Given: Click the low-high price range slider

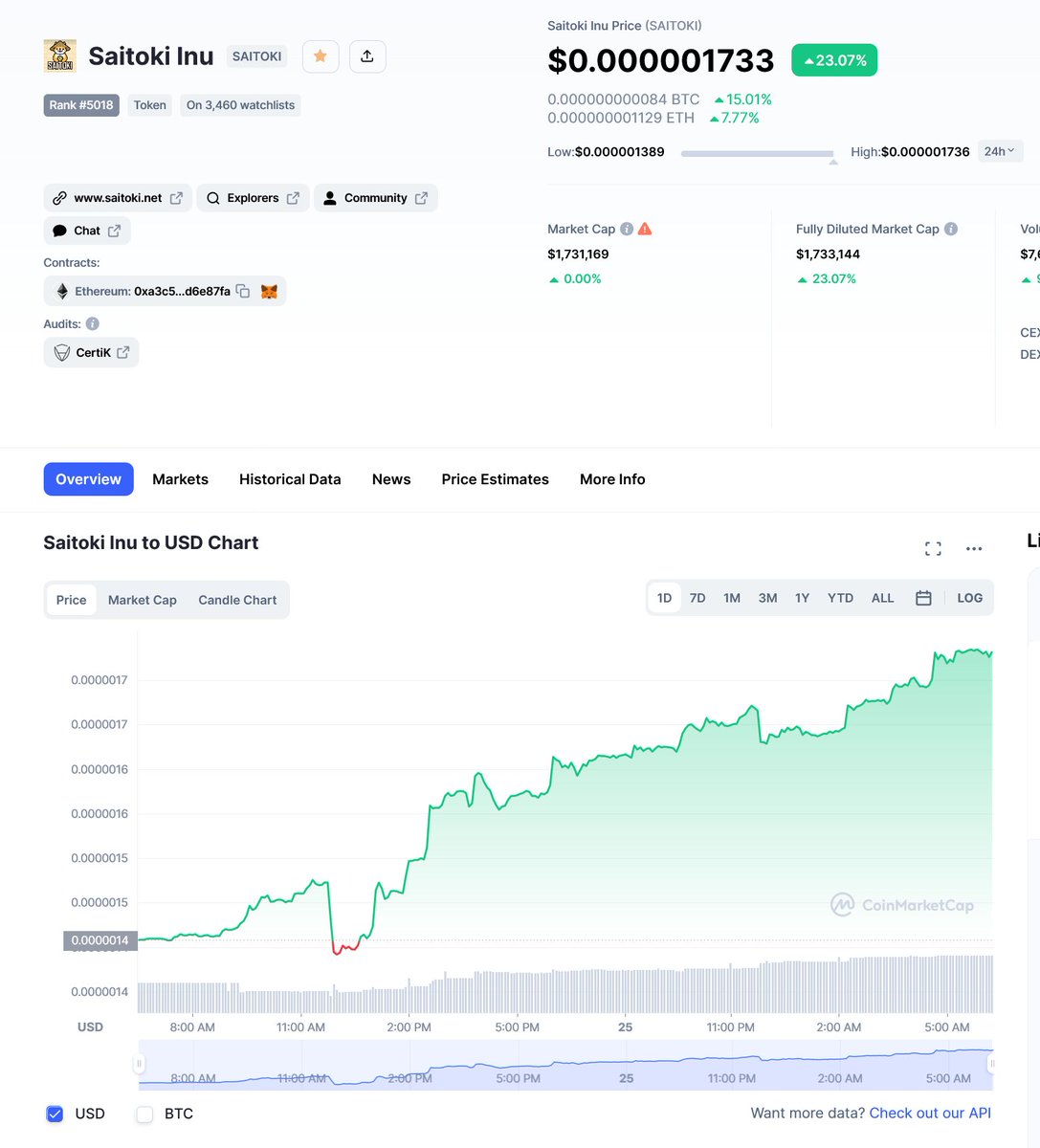Looking at the screenshot, I should pos(758,153).
